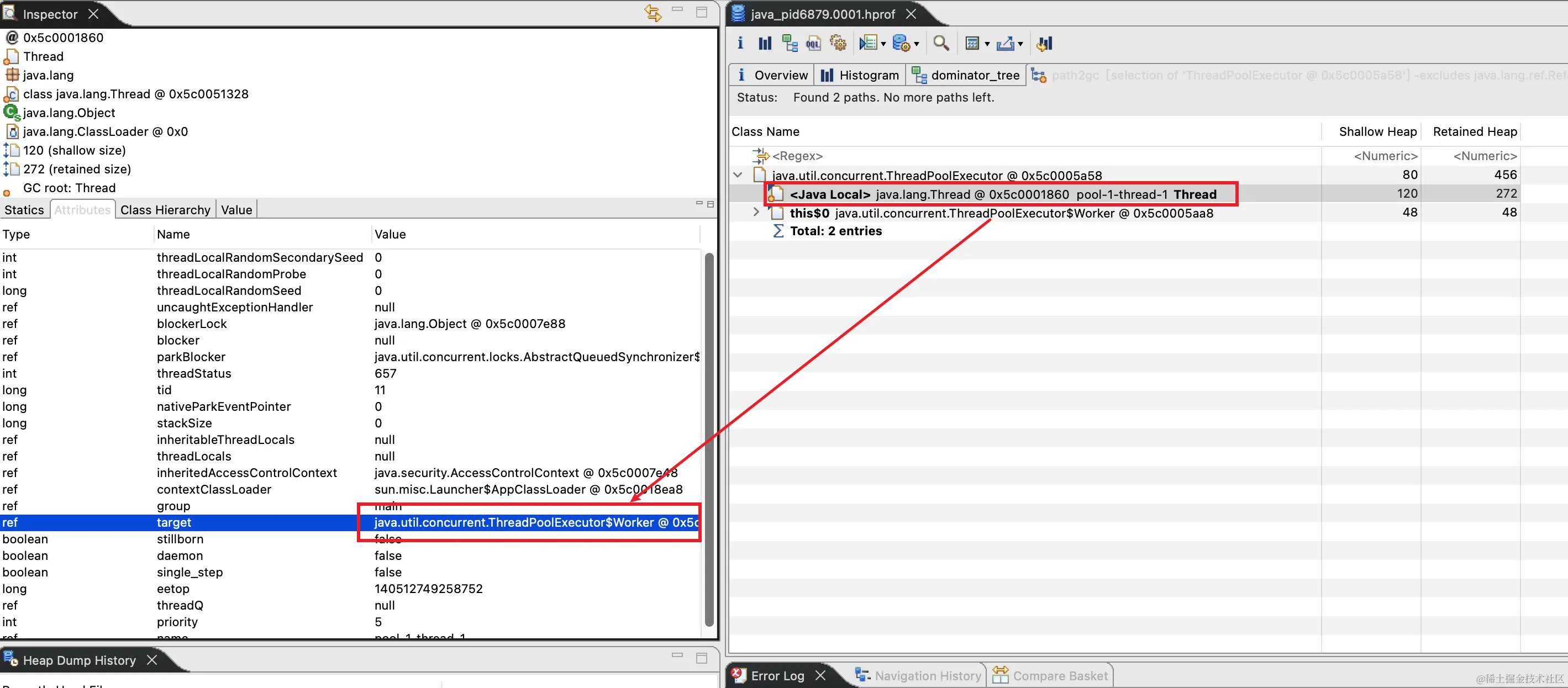
Task: Open the run reports dropdown arrow
Action: click(x=883, y=43)
